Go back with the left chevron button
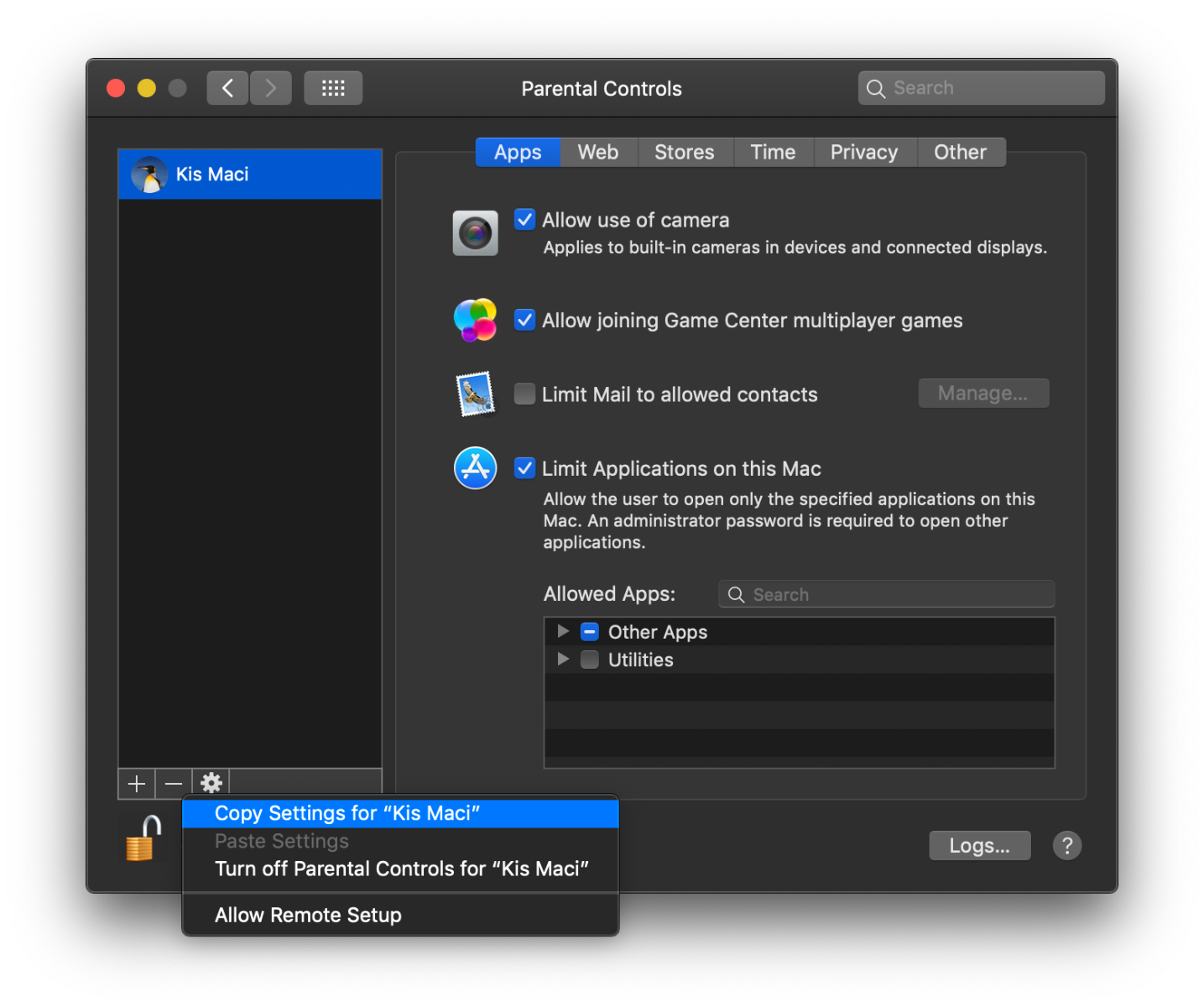Image resolution: width=1204 pixels, height=1007 pixels. pyautogui.click(x=227, y=88)
